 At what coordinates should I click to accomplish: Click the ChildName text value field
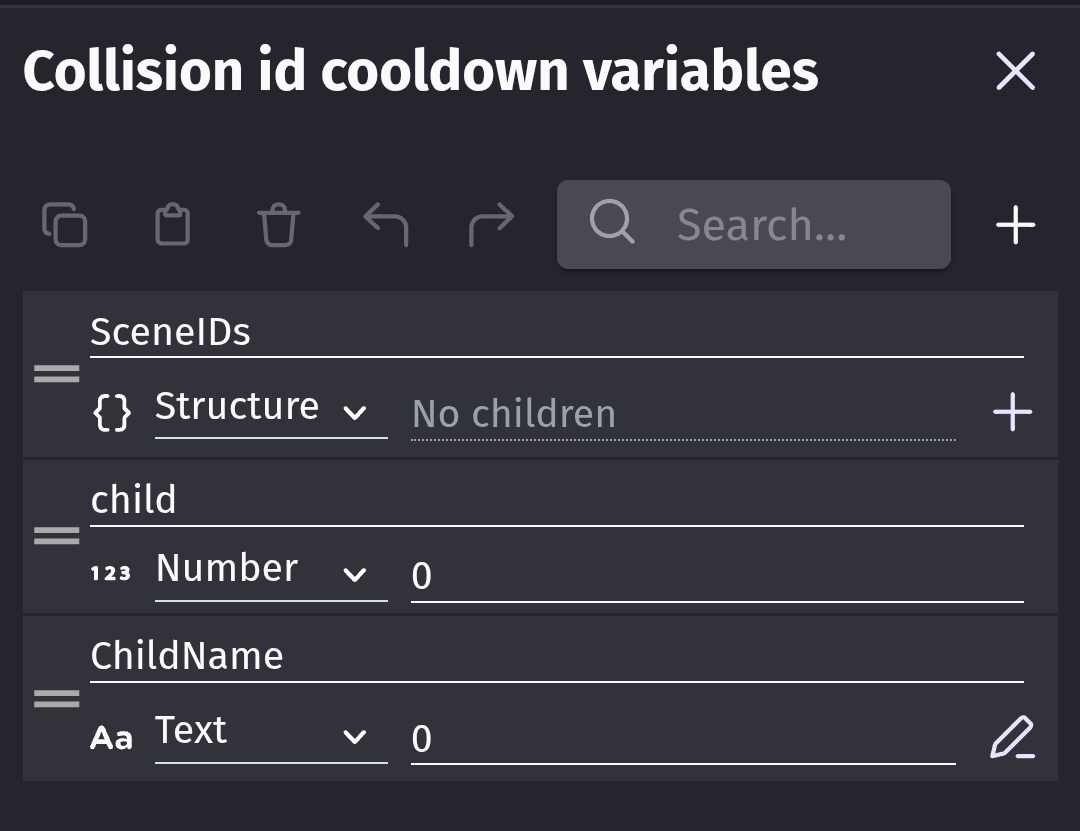[x=682, y=739]
